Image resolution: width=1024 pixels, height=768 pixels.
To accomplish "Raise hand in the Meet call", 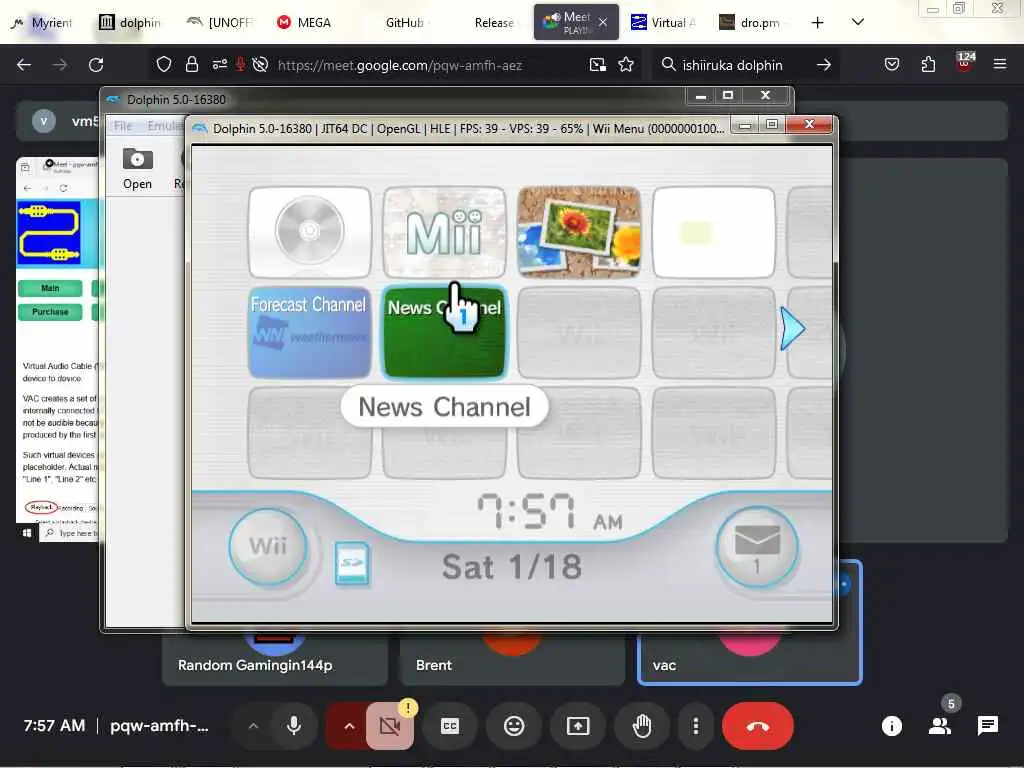I will (642, 726).
